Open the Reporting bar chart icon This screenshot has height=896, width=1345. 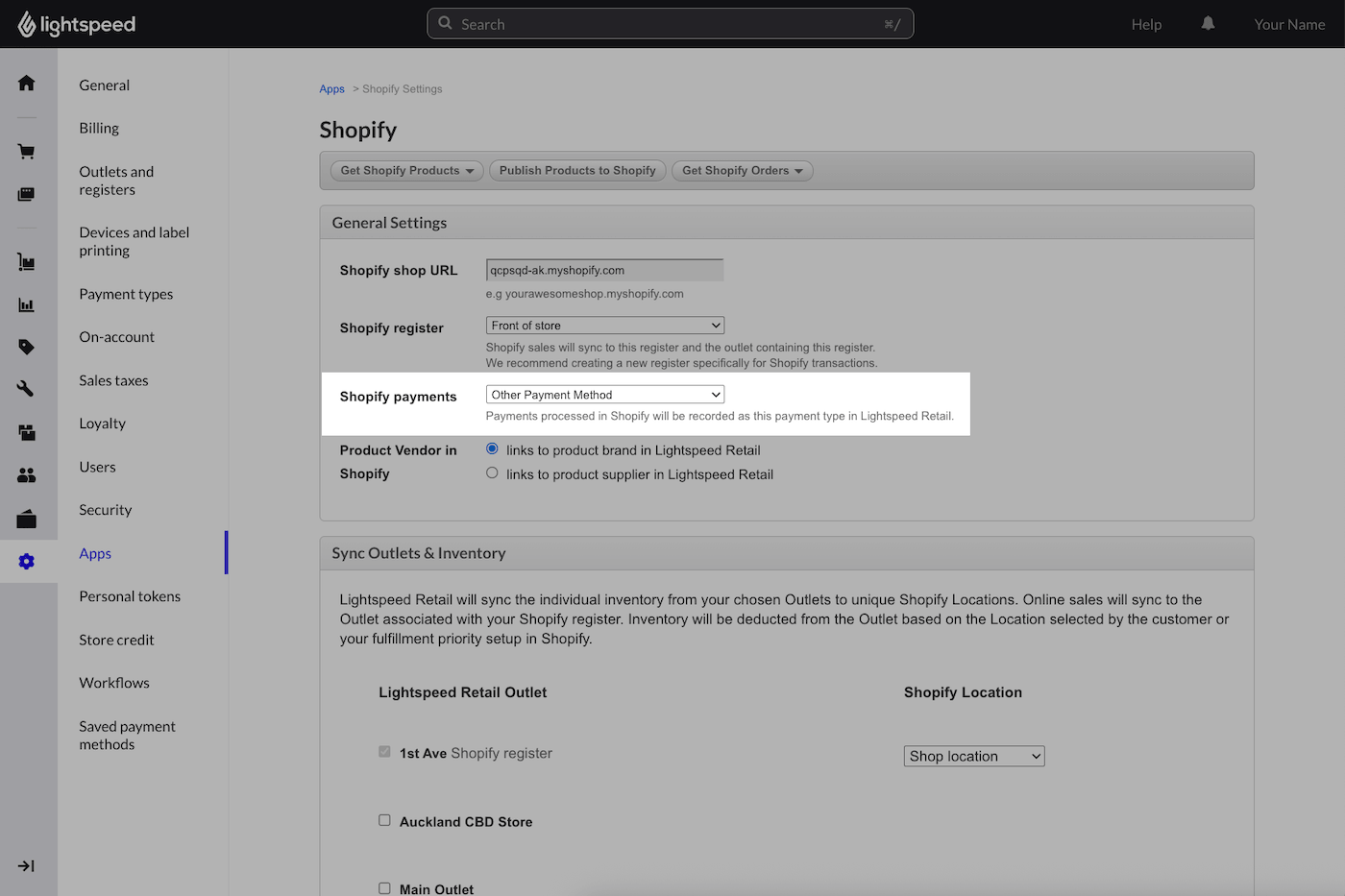pos(27,305)
